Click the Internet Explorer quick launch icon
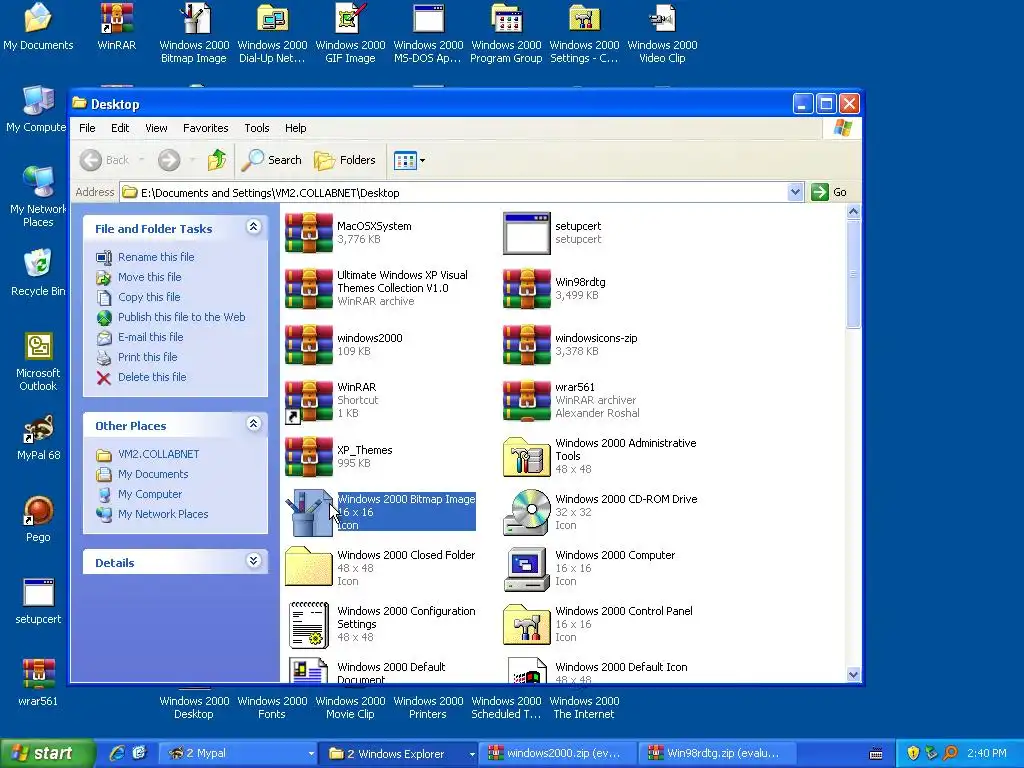Viewport: 1024px width, 768px height. tap(117, 753)
